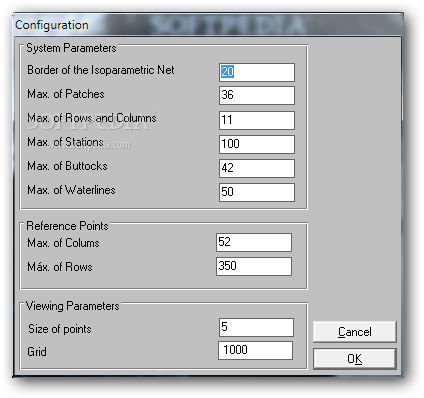This screenshot has width=424, height=398.
Task: Confirm settings with the OK button
Action: [355, 359]
